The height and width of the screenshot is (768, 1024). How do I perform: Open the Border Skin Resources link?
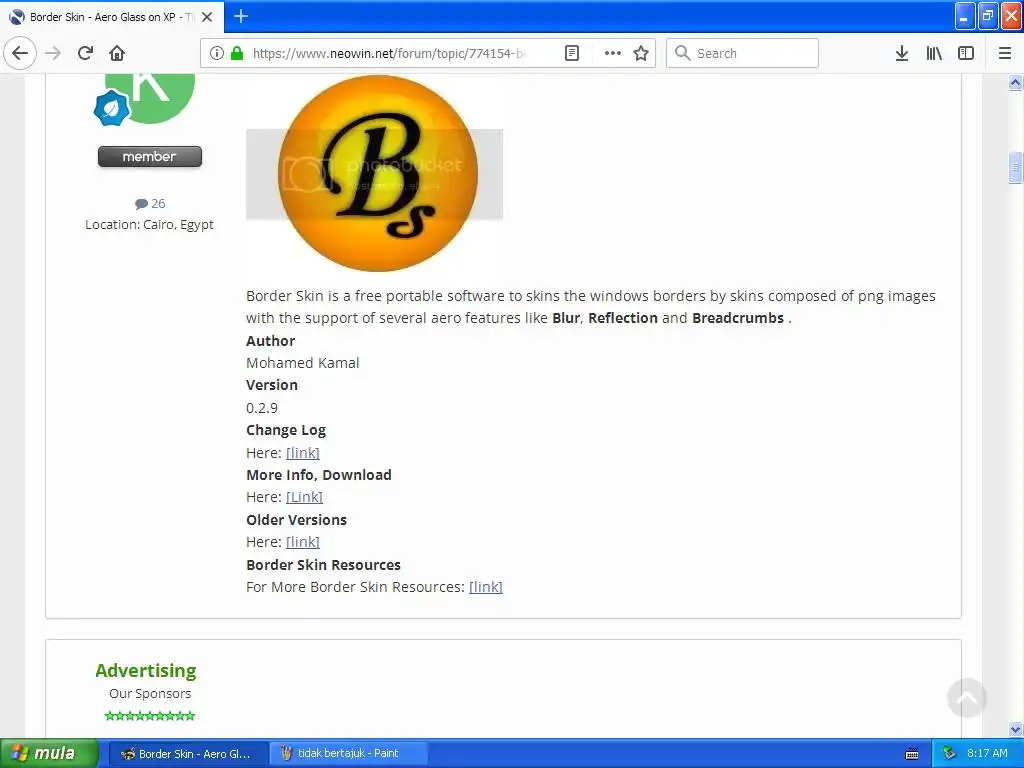tap(486, 587)
